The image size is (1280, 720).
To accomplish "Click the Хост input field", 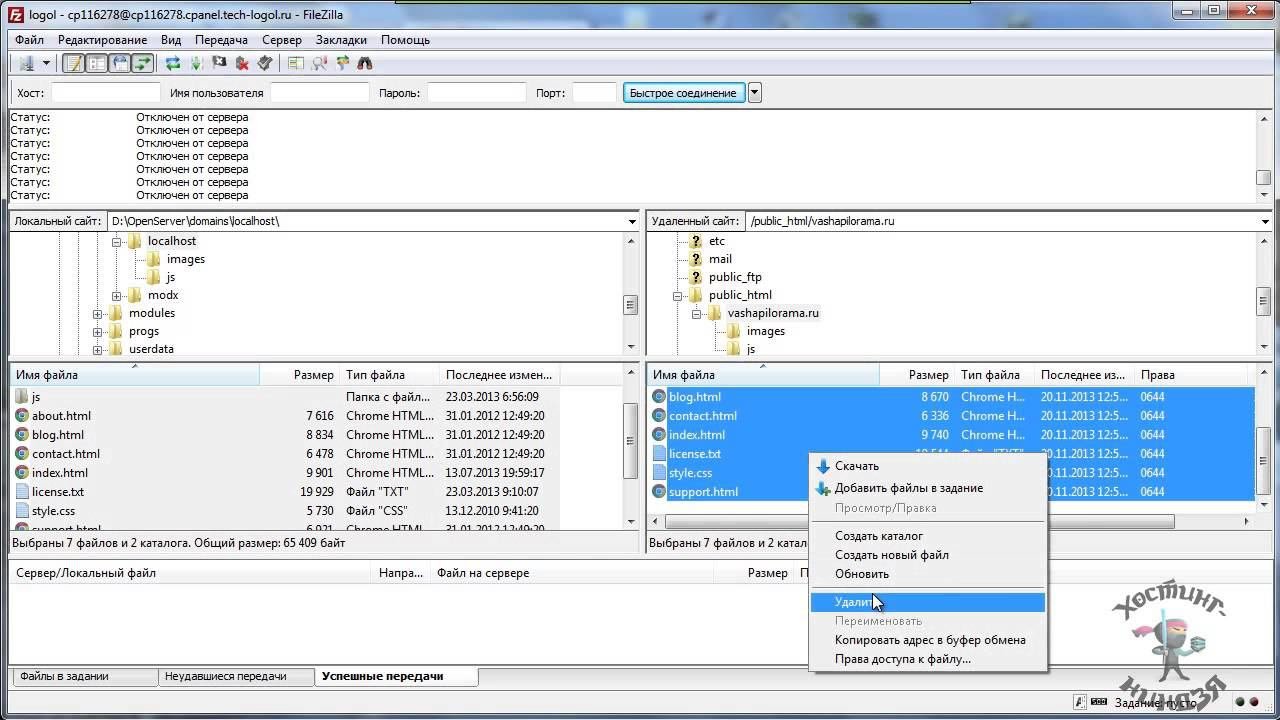I will [105, 93].
